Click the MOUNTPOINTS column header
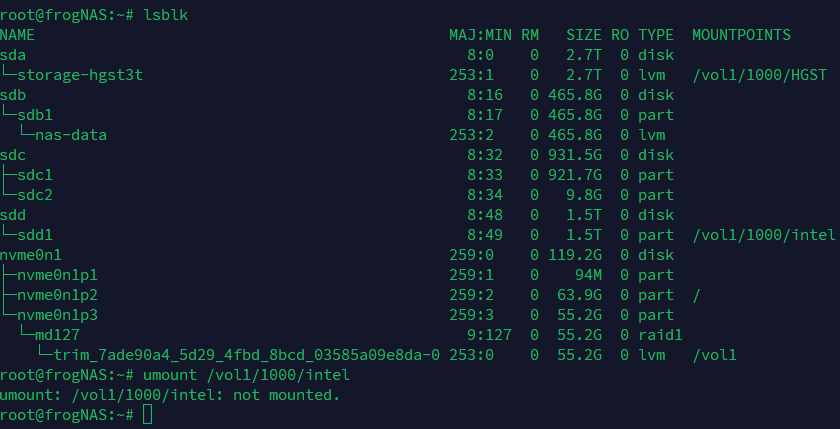This screenshot has width=840, height=429. 741,35
